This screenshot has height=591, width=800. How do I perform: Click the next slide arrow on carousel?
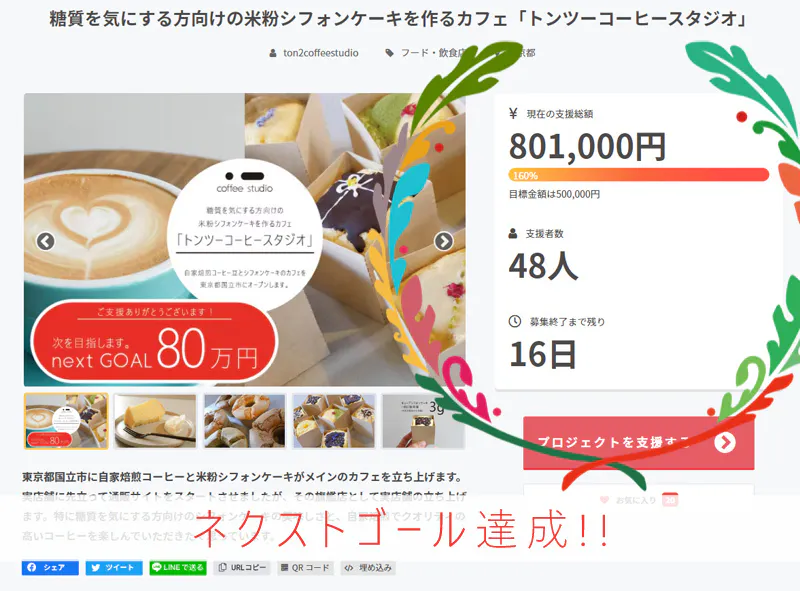443,241
